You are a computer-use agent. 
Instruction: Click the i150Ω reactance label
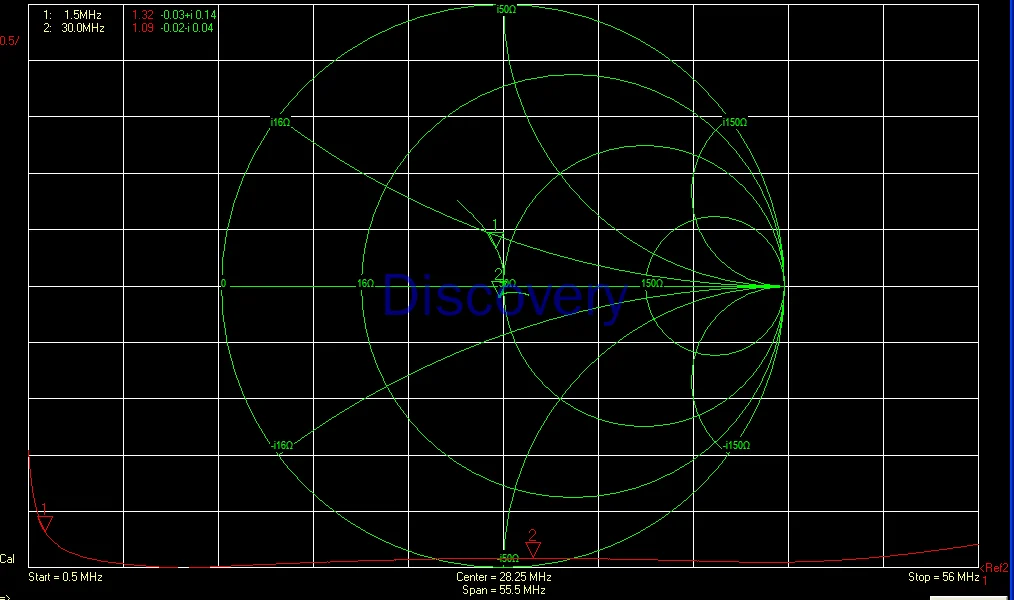point(735,122)
